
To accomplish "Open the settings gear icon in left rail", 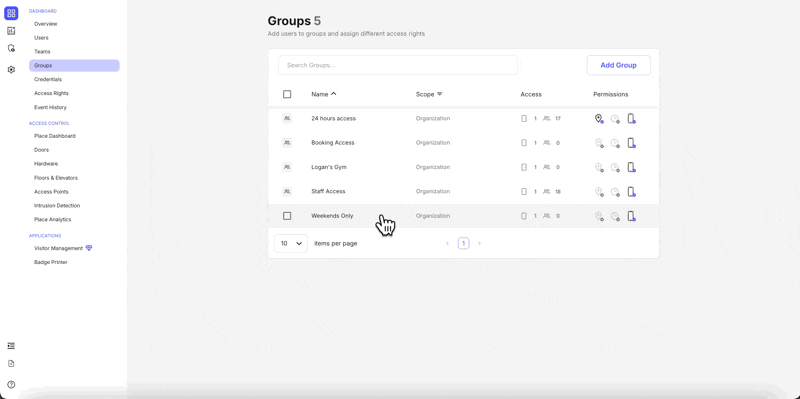I will click(11, 69).
